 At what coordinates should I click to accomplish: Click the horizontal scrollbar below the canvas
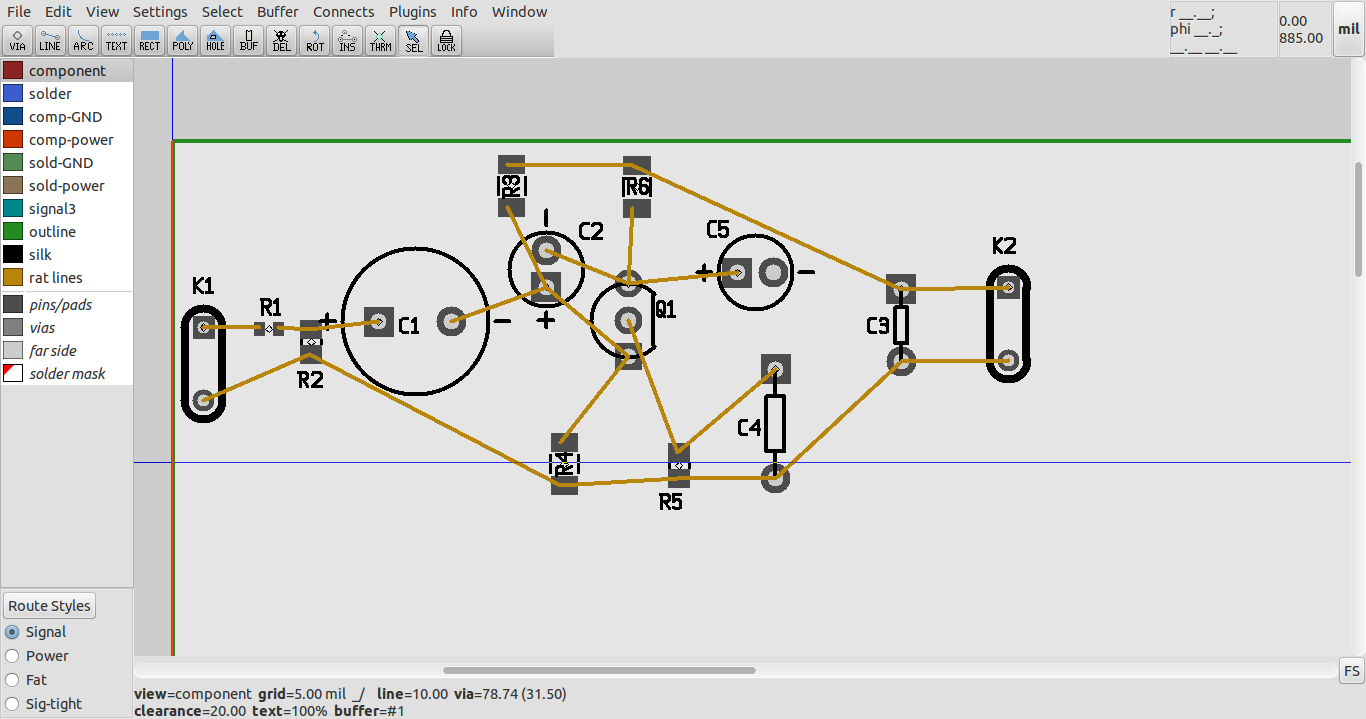click(x=600, y=670)
